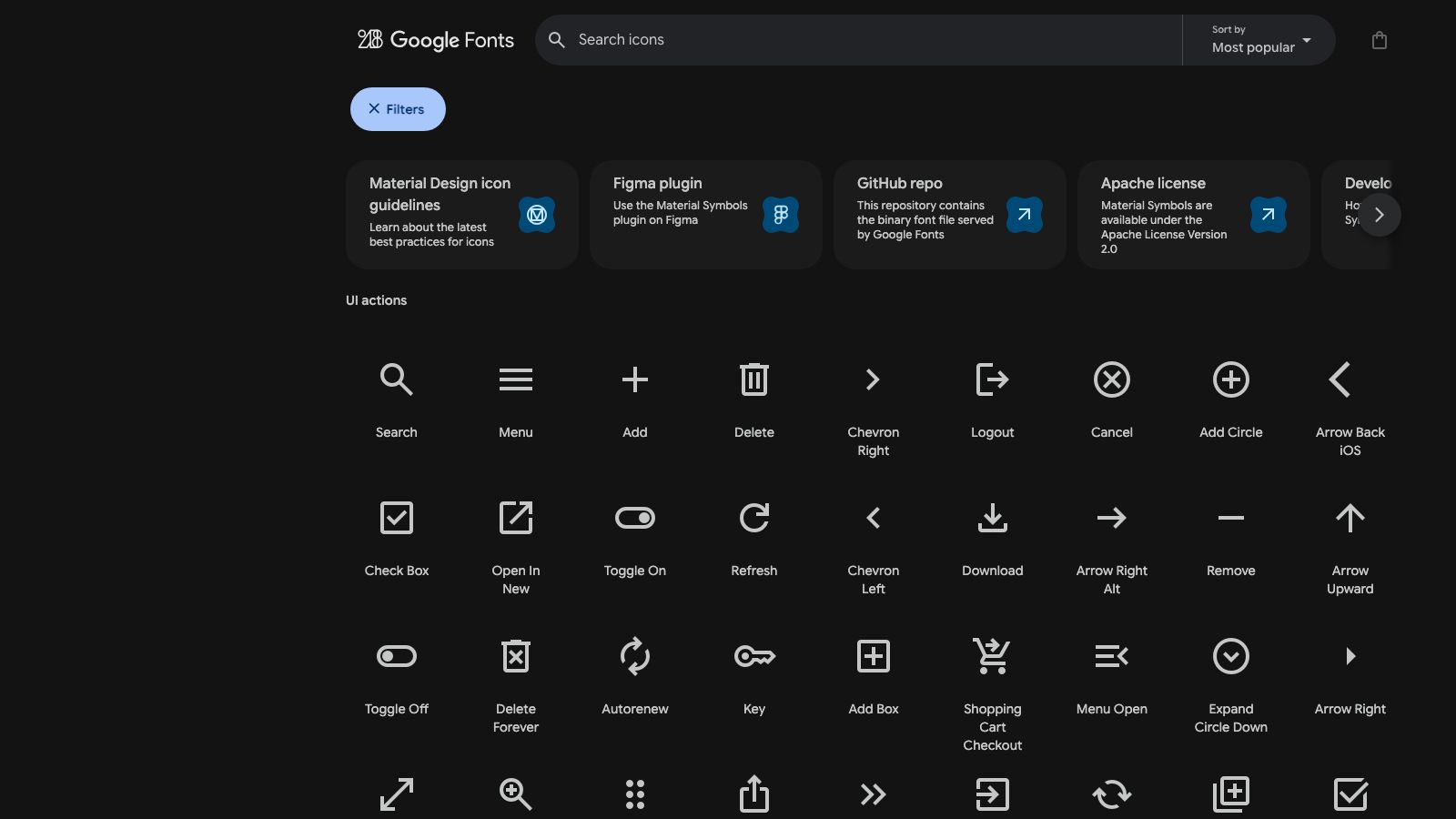Pick the Delete trash icon
Image resolution: width=1456 pixels, height=819 pixels.
click(x=754, y=379)
